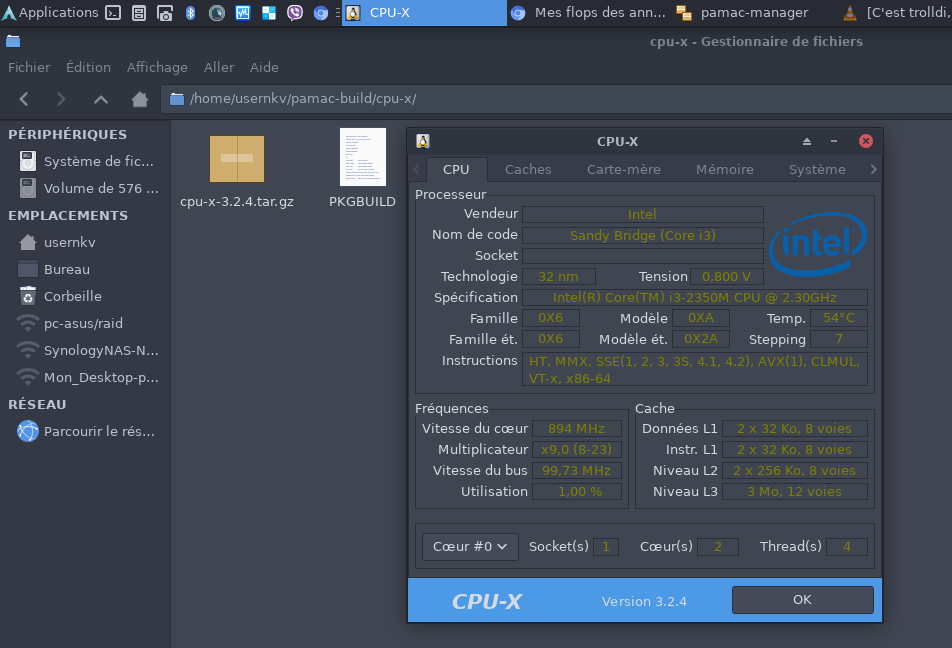Open the Mon_Desktop-p... bookmark
Image resolution: width=952 pixels, height=648 pixels.
click(86, 378)
